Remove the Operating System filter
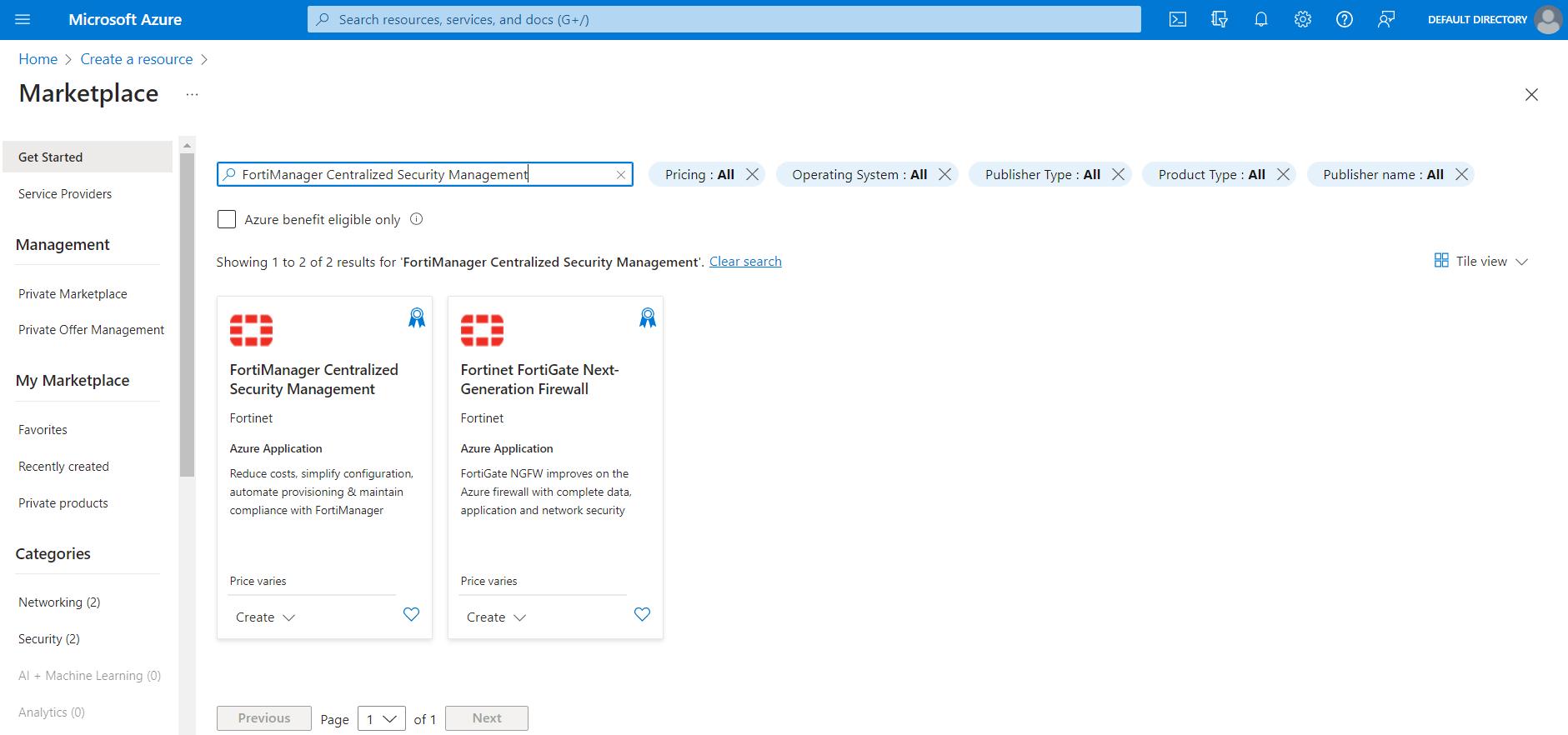Screen dimensions: 1568x735 (945, 174)
